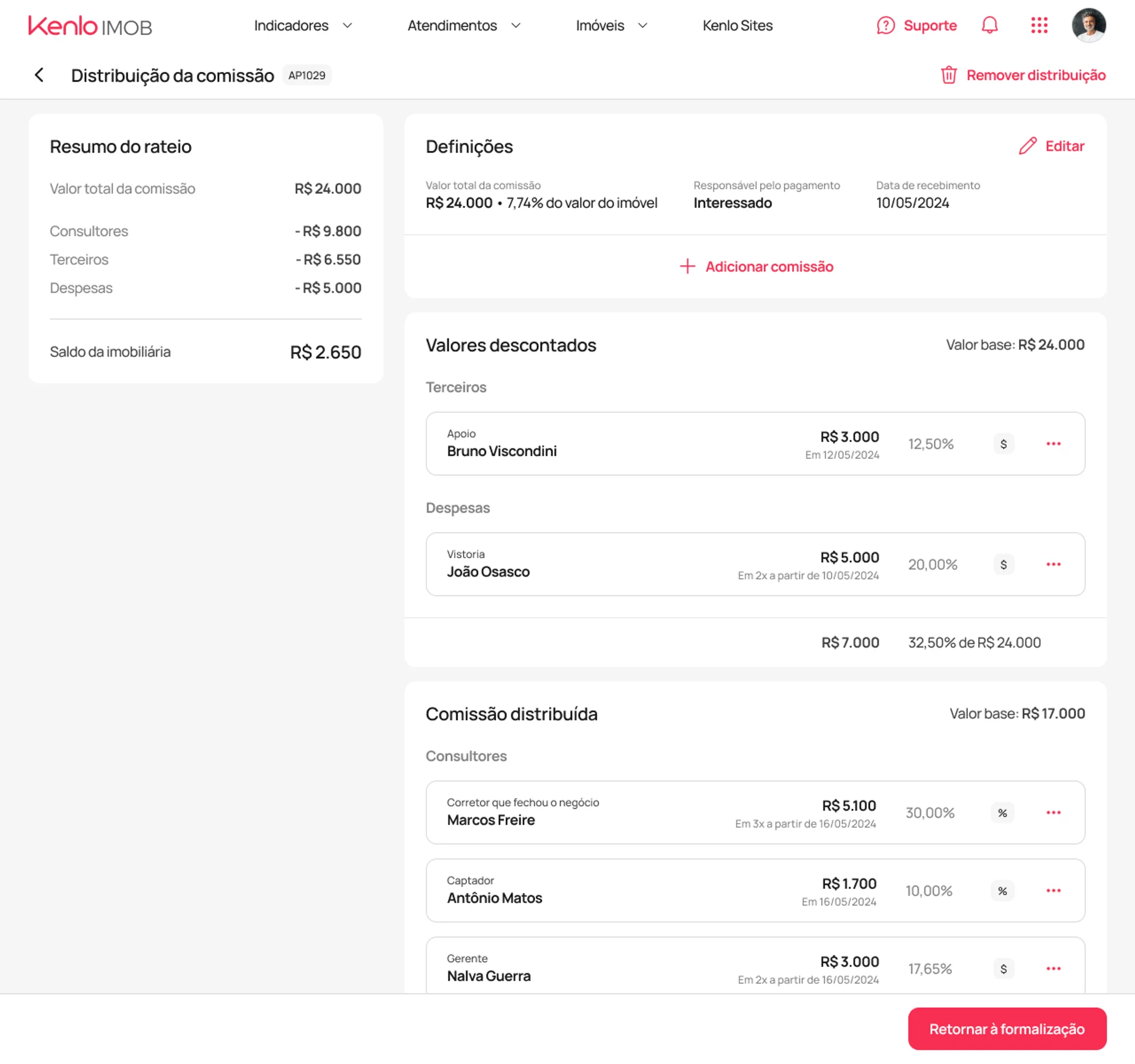Open the apps grid menu
Viewport: 1135px width, 1064px height.
1039,25
